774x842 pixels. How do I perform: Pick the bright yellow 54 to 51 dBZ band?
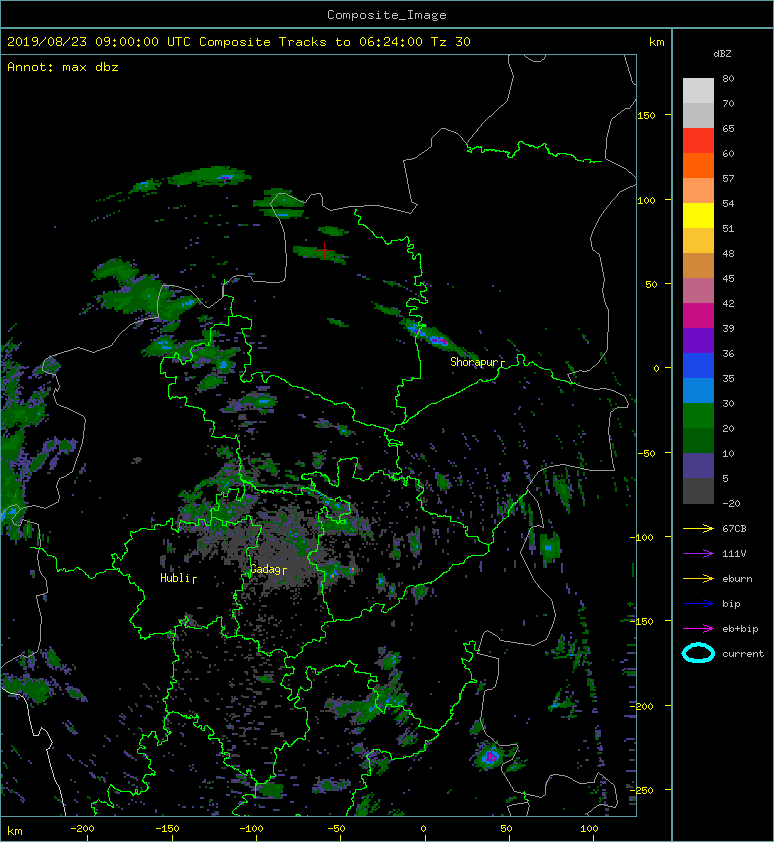coord(698,215)
